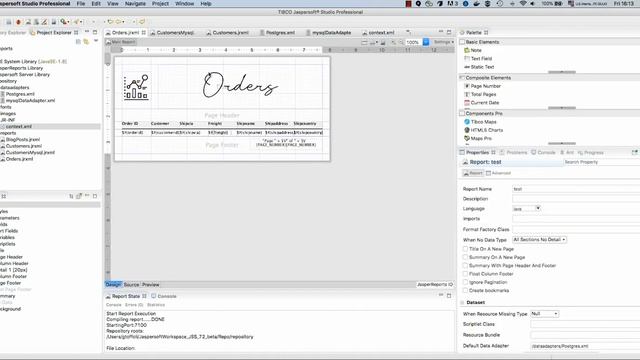The image size is (640, 360).
Task: Open the File menu
Action: click(81, 4)
